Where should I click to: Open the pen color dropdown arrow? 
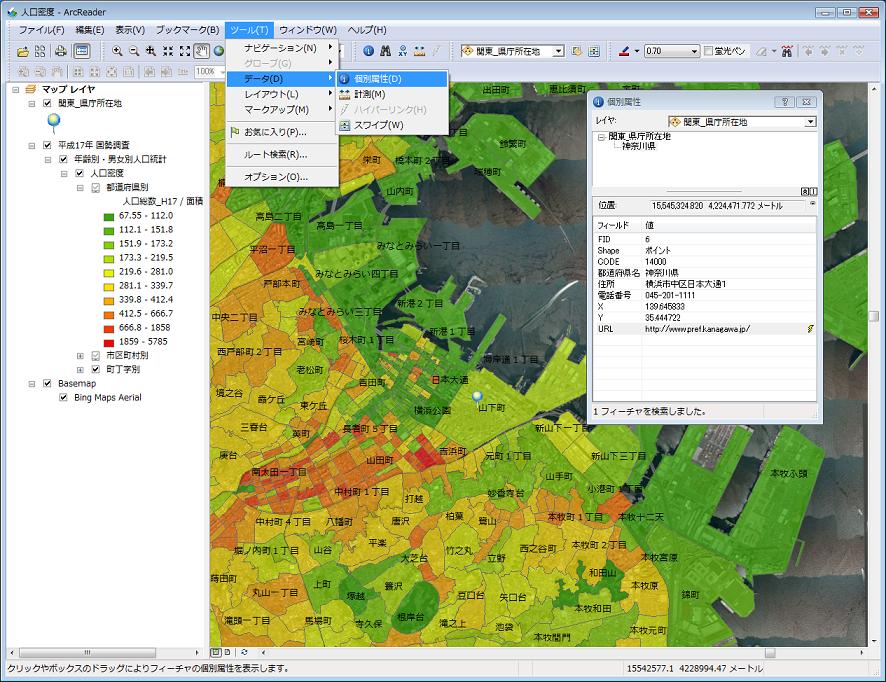637,51
